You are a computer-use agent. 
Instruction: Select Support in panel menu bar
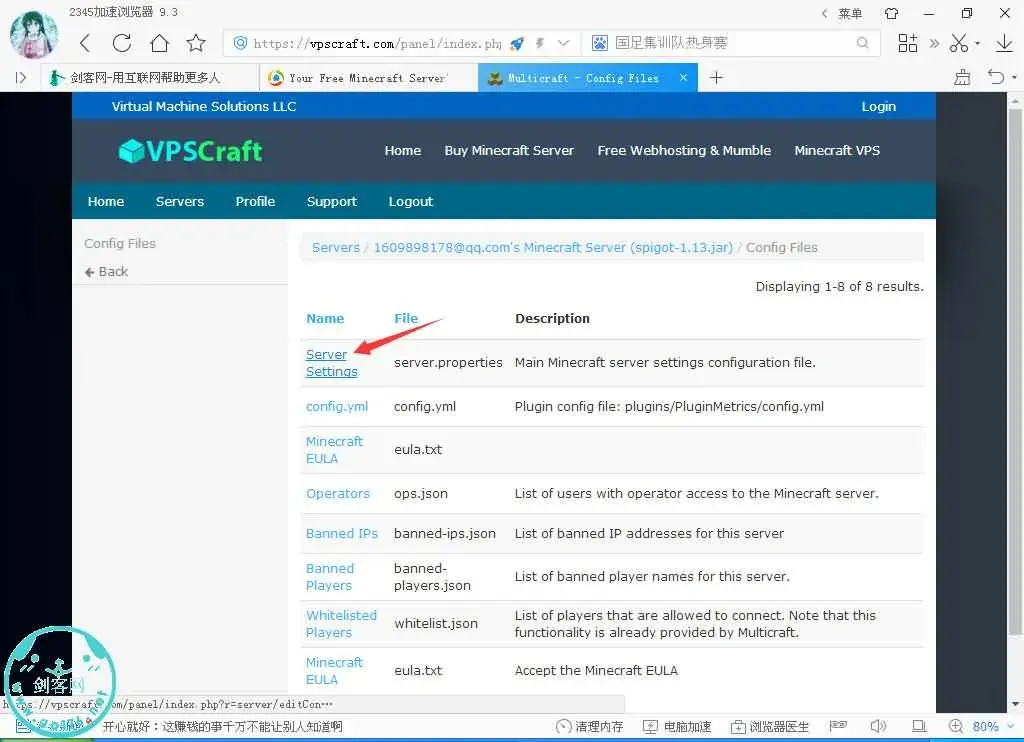pyautogui.click(x=332, y=201)
